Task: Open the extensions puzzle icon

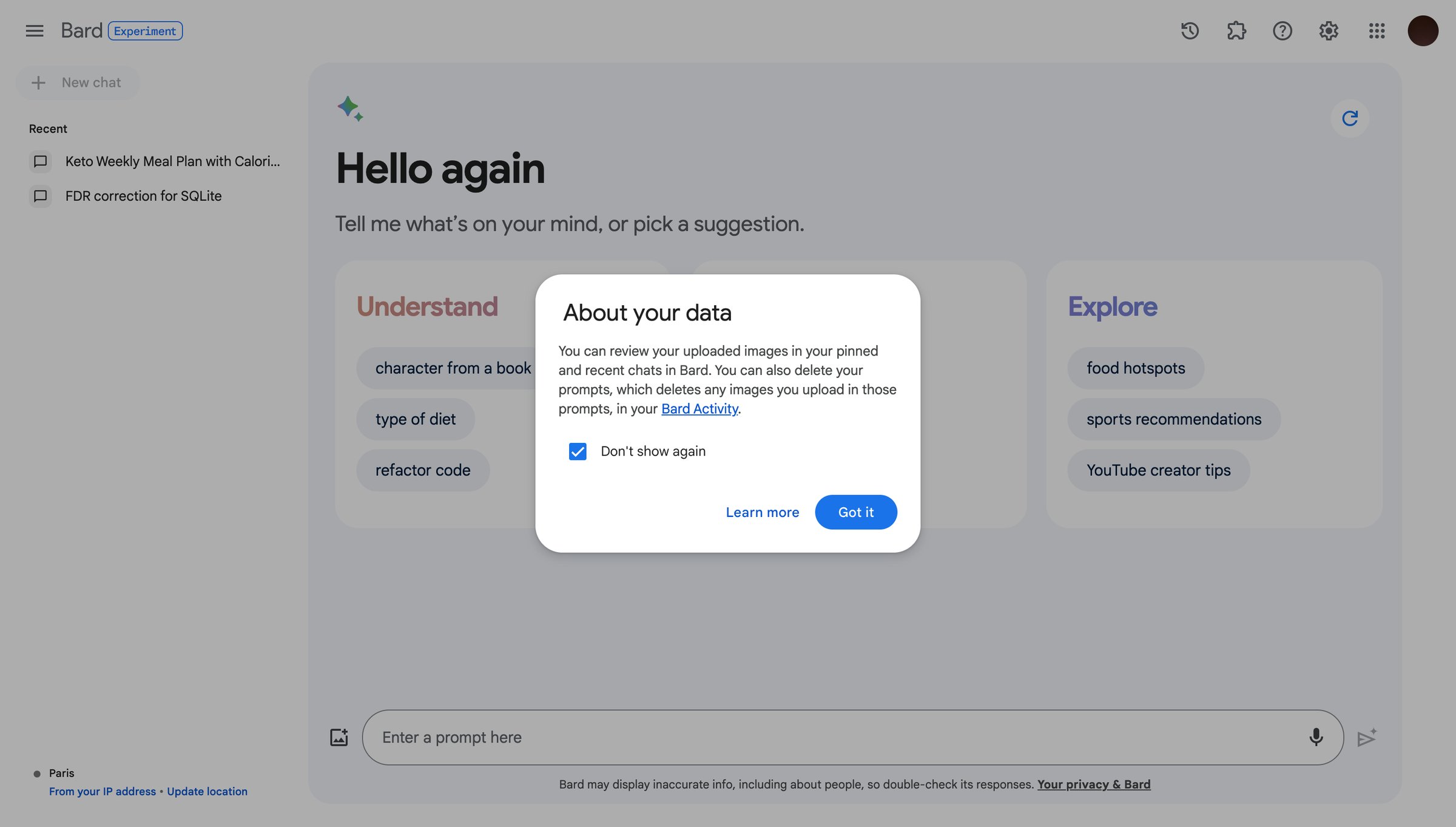Action: pyautogui.click(x=1236, y=30)
